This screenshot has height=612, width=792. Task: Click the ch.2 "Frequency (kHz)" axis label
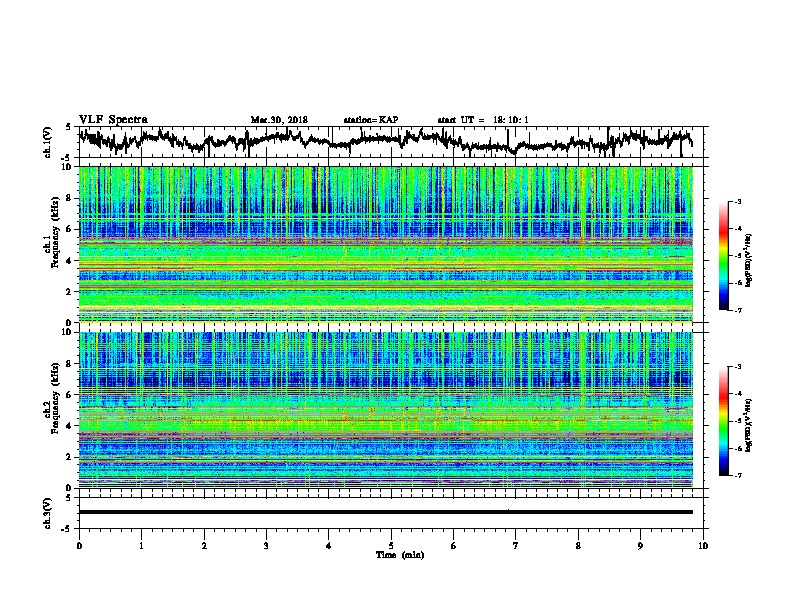tap(54, 398)
